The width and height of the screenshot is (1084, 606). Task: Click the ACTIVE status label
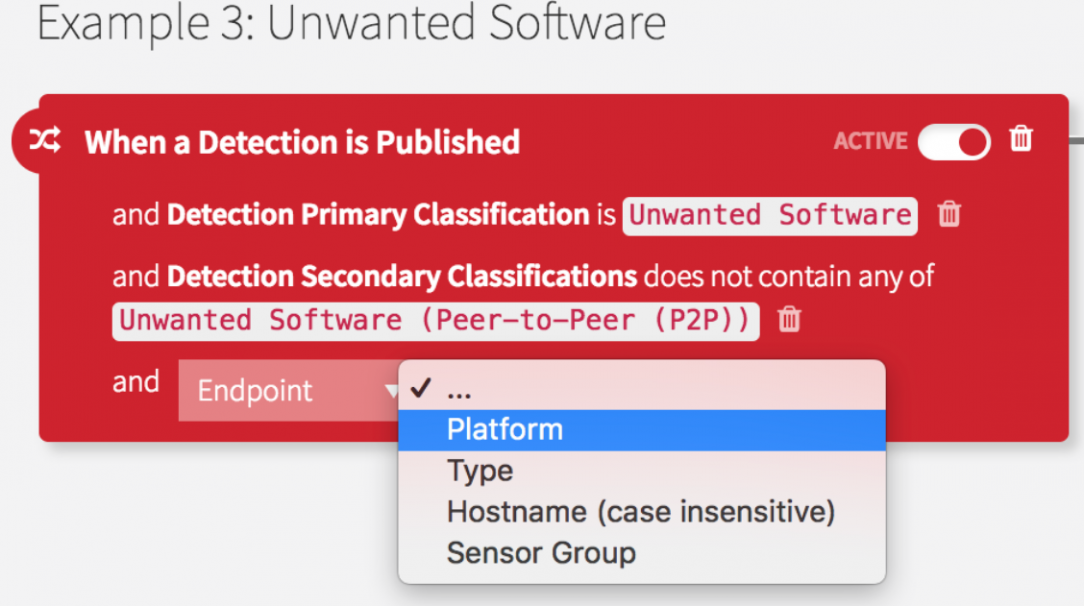tap(870, 141)
